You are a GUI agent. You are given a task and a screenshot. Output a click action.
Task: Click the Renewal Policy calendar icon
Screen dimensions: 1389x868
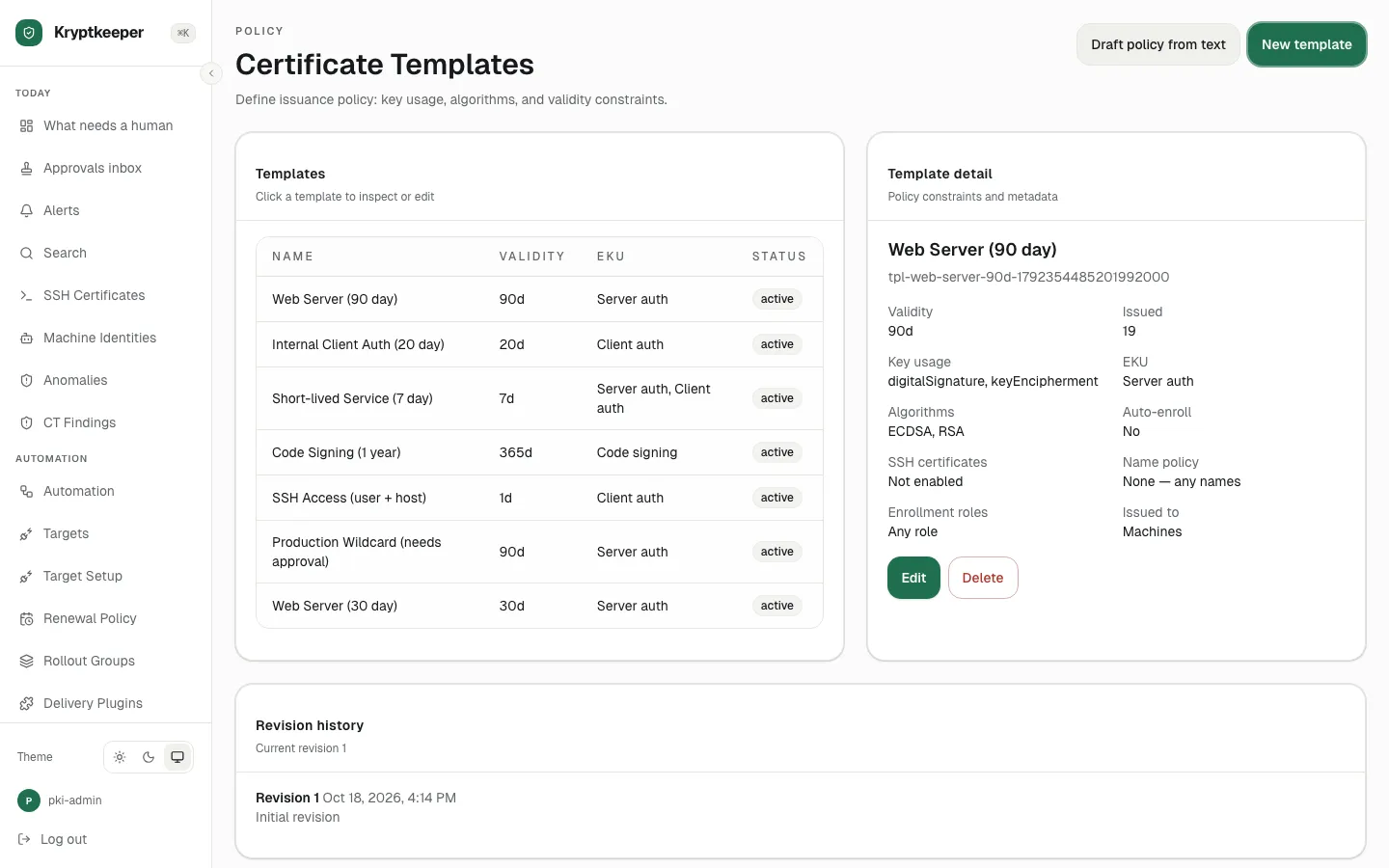(27, 619)
